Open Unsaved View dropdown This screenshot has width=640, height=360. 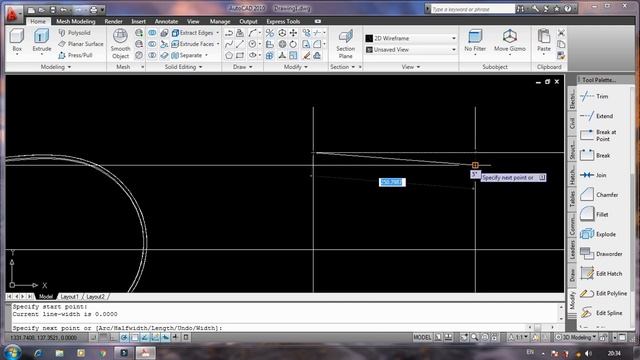(411, 49)
